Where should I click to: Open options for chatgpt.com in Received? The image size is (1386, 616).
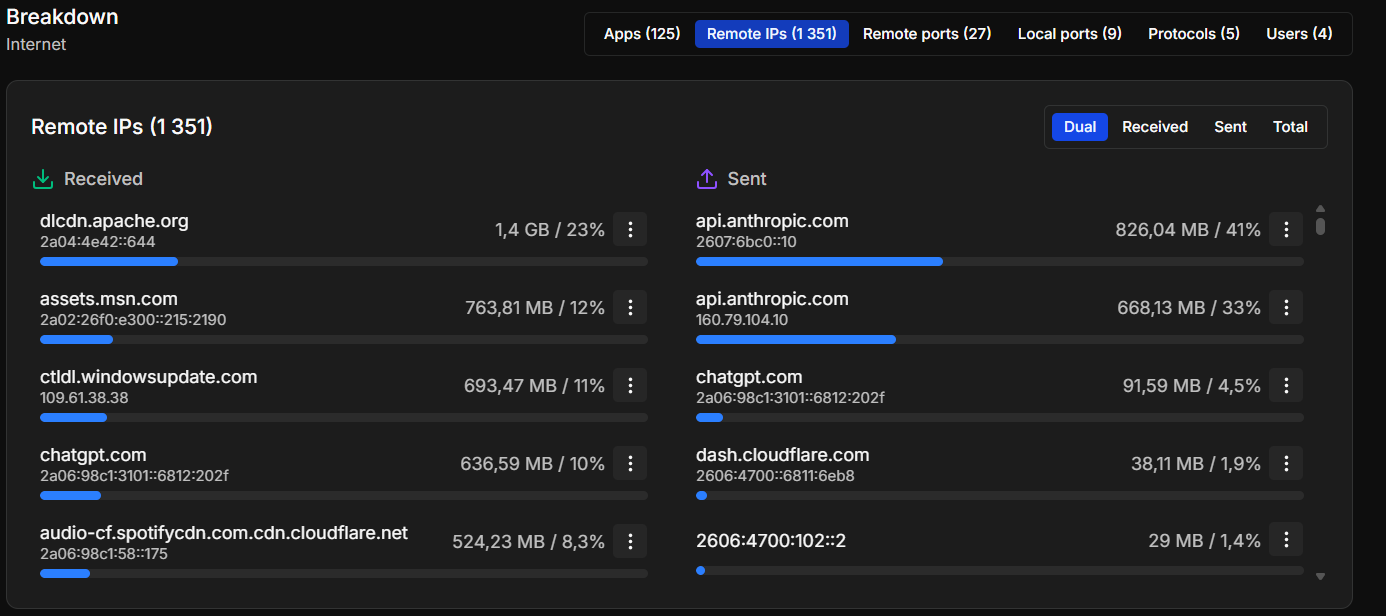tap(630, 464)
